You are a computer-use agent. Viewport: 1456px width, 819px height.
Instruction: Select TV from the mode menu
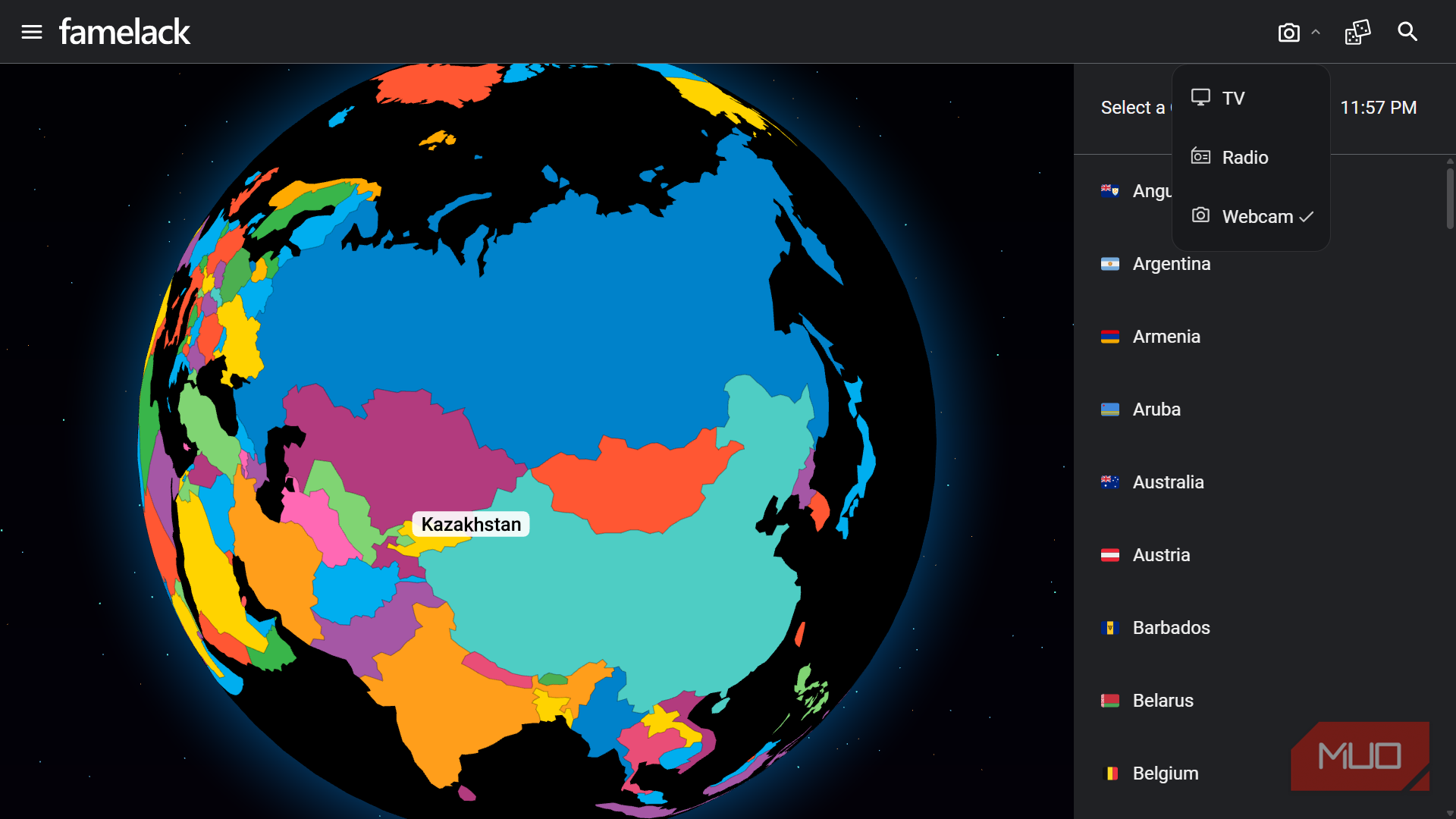click(x=1251, y=98)
